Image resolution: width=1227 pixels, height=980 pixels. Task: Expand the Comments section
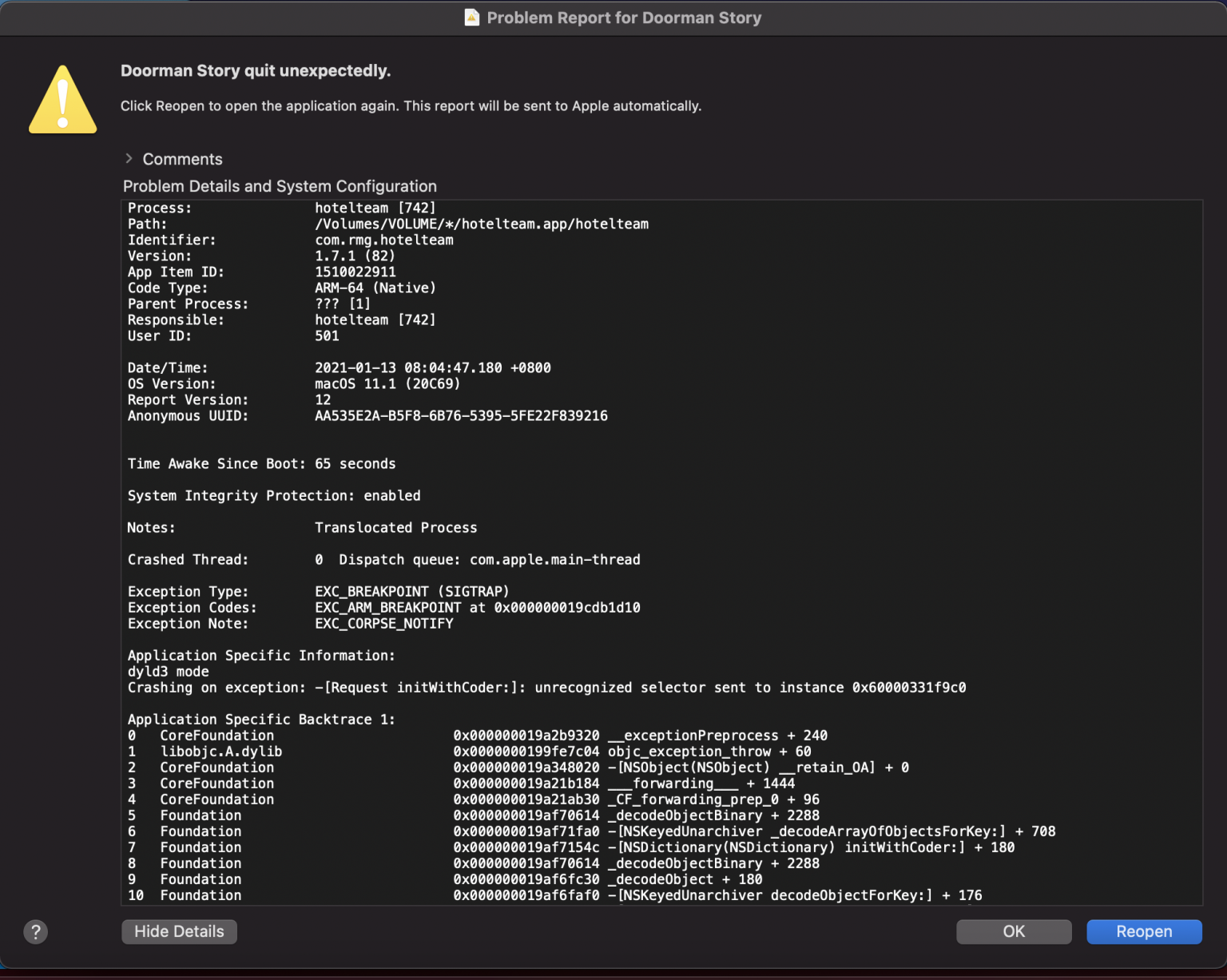coord(129,159)
